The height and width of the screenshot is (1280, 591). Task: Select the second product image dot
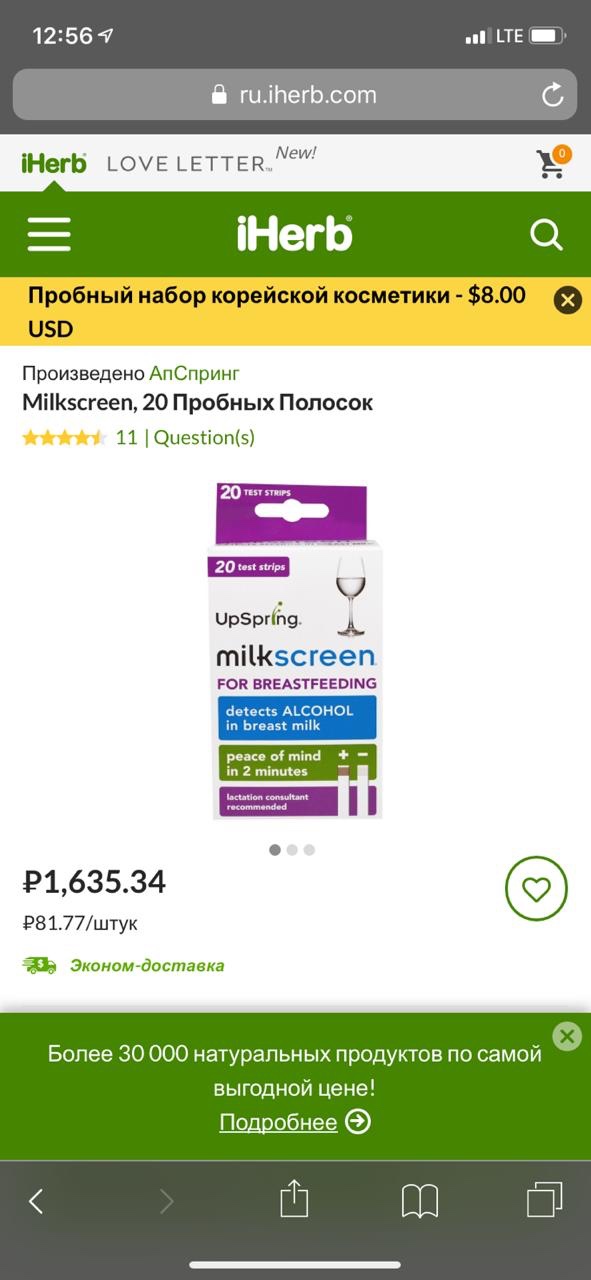click(x=292, y=850)
